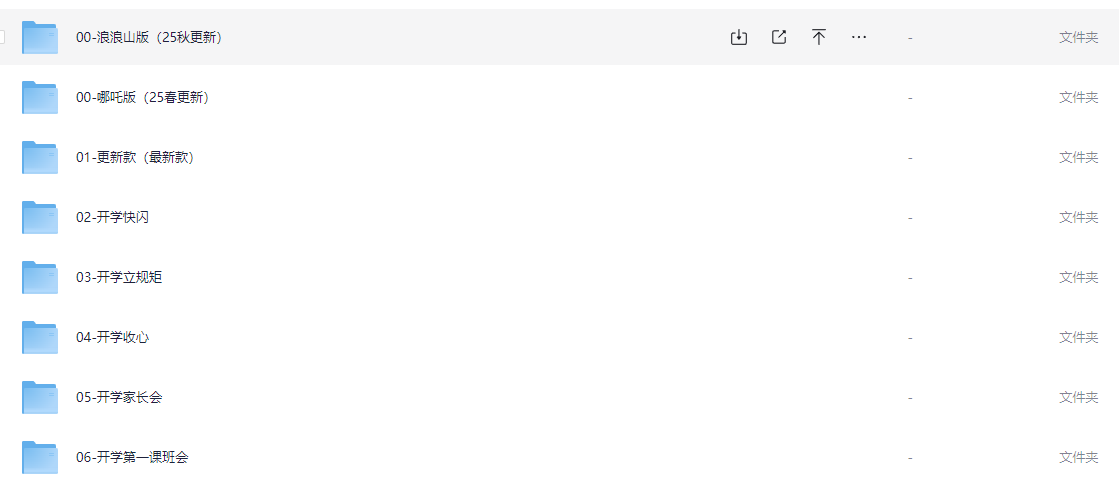Select the 03-开学立规矩 row's 文件夹 type cell

tap(1078, 277)
